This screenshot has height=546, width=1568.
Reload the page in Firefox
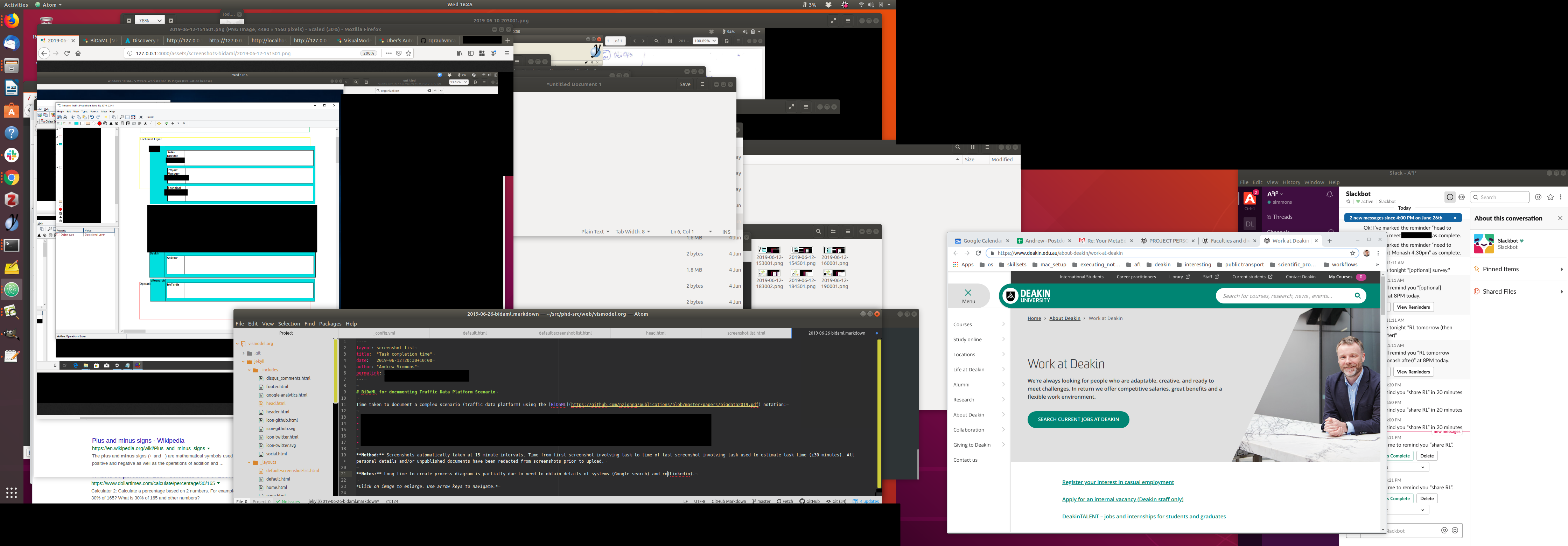tap(67, 54)
